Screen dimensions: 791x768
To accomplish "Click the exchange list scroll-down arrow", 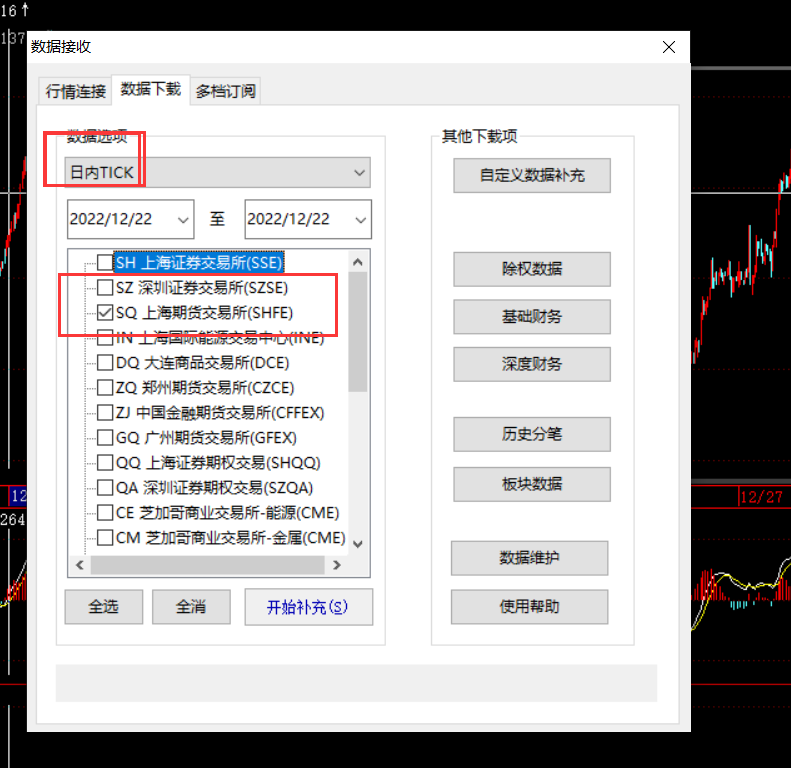I will (358, 544).
